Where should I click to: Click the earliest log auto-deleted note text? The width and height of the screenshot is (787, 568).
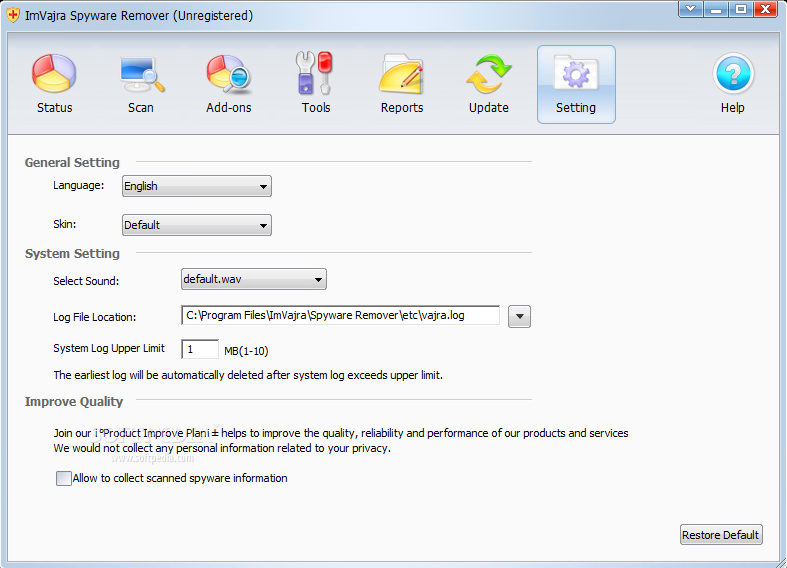[x=248, y=375]
